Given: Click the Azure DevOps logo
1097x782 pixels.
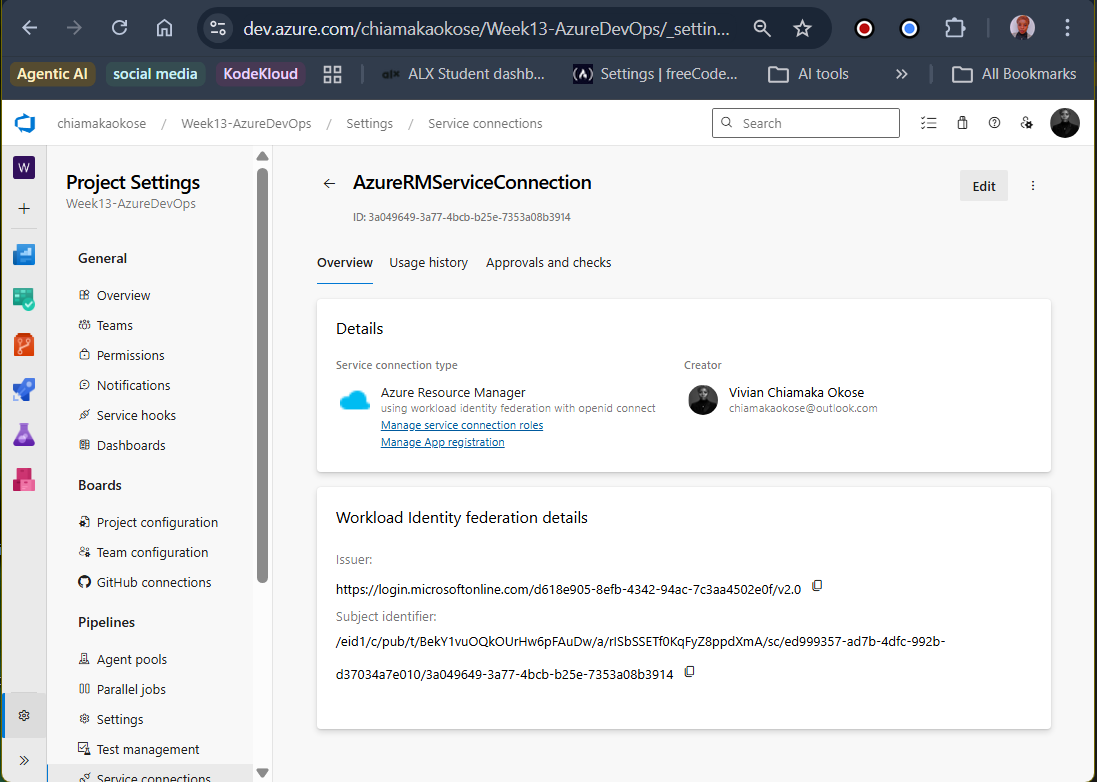Looking at the screenshot, I should pyautogui.click(x=25, y=124).
